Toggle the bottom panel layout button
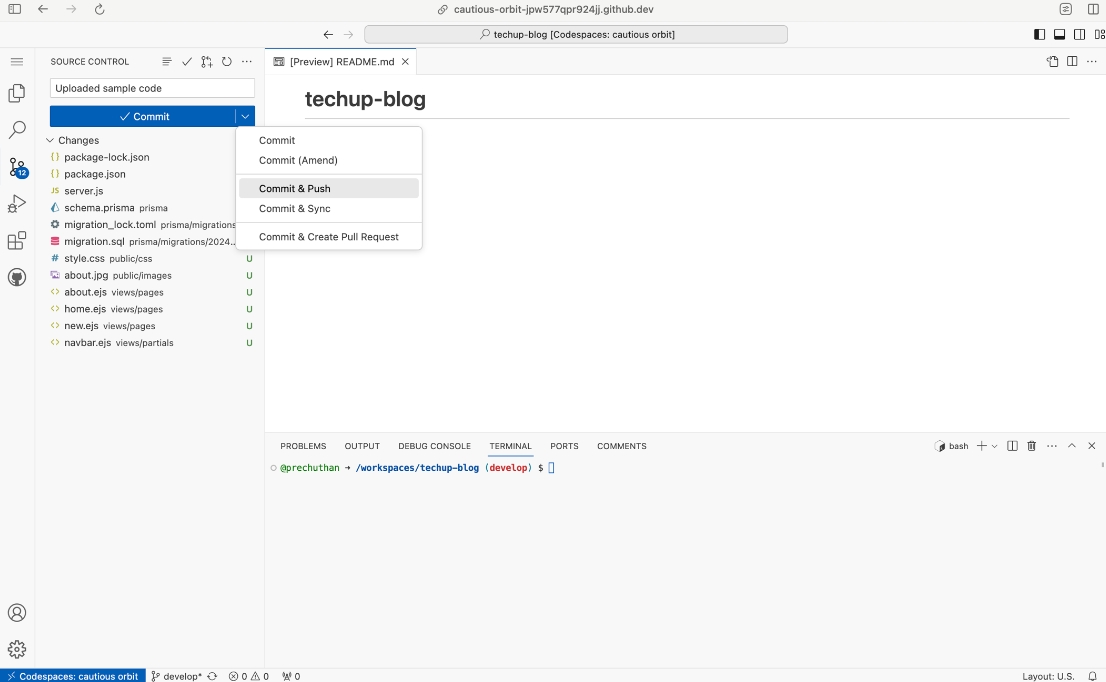 point(1060,35)
